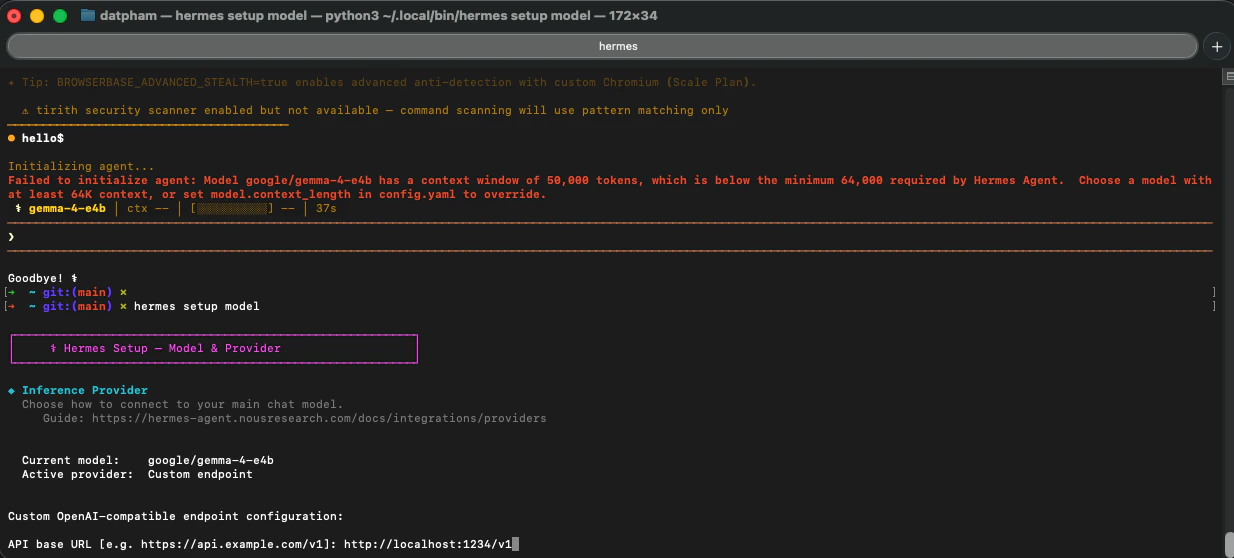Click the 'ctx --' status bar entry

[150, 208]
